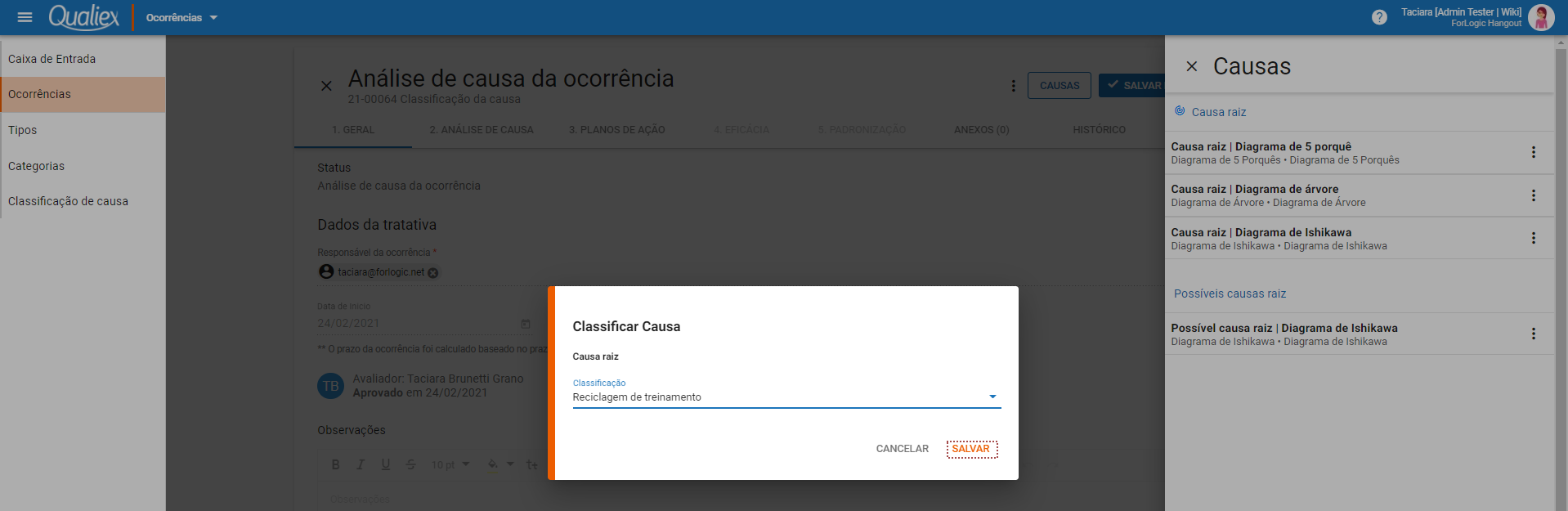Open the hamburger navigation menu

25,17
